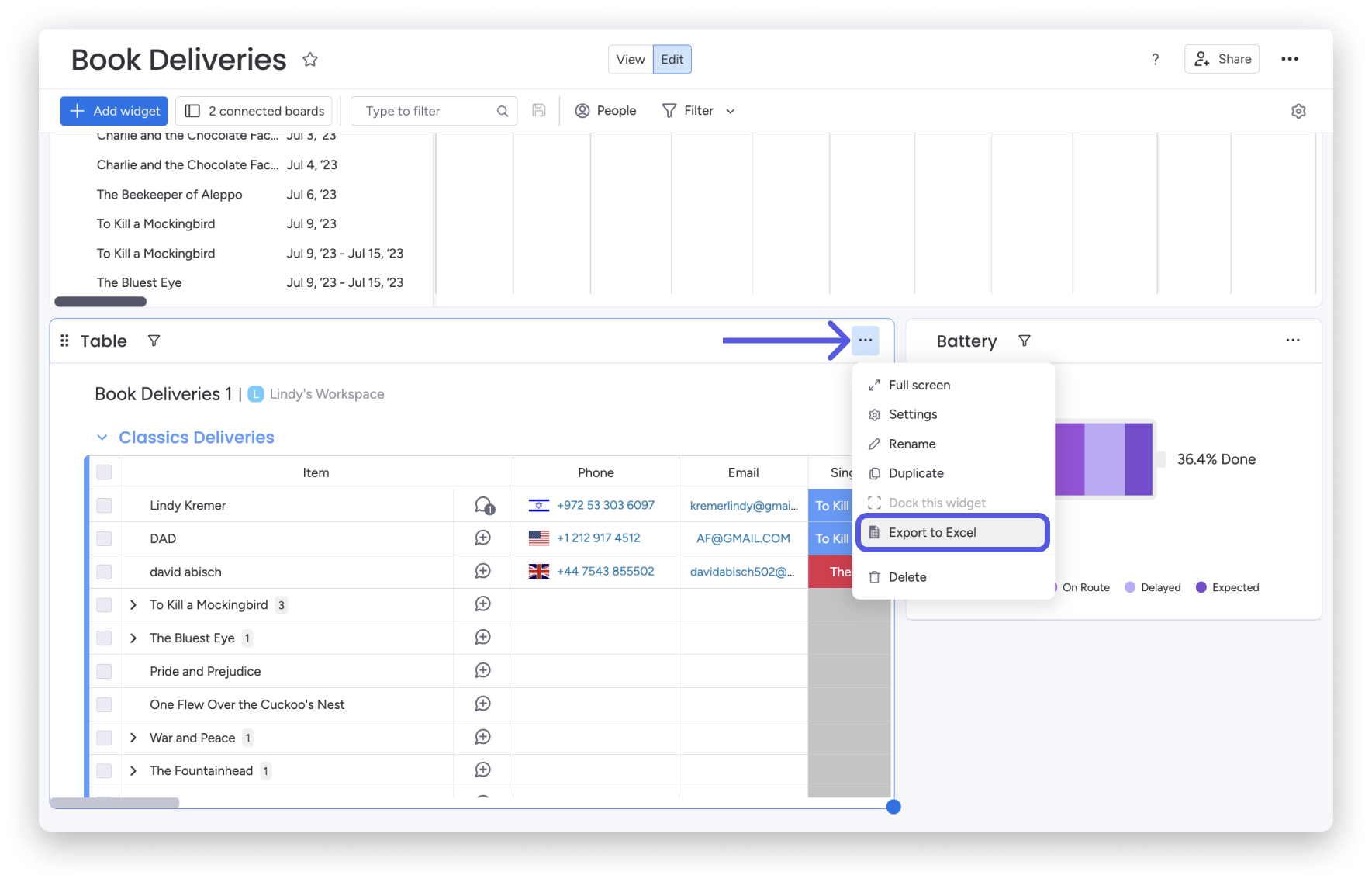This screenshot has height=882, width=1372.
Task: Click the search magnifier in filter box
Action: [x=503, y=111]
